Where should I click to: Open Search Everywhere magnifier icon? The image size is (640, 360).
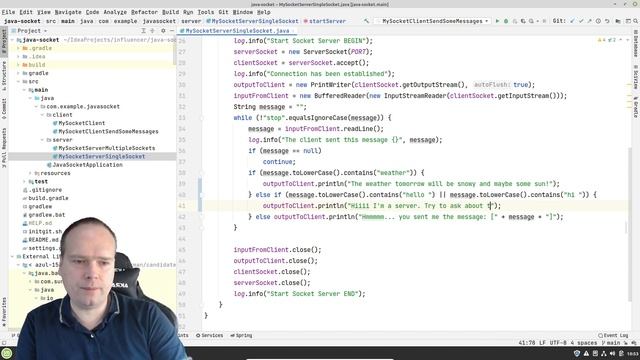[636, 21]
